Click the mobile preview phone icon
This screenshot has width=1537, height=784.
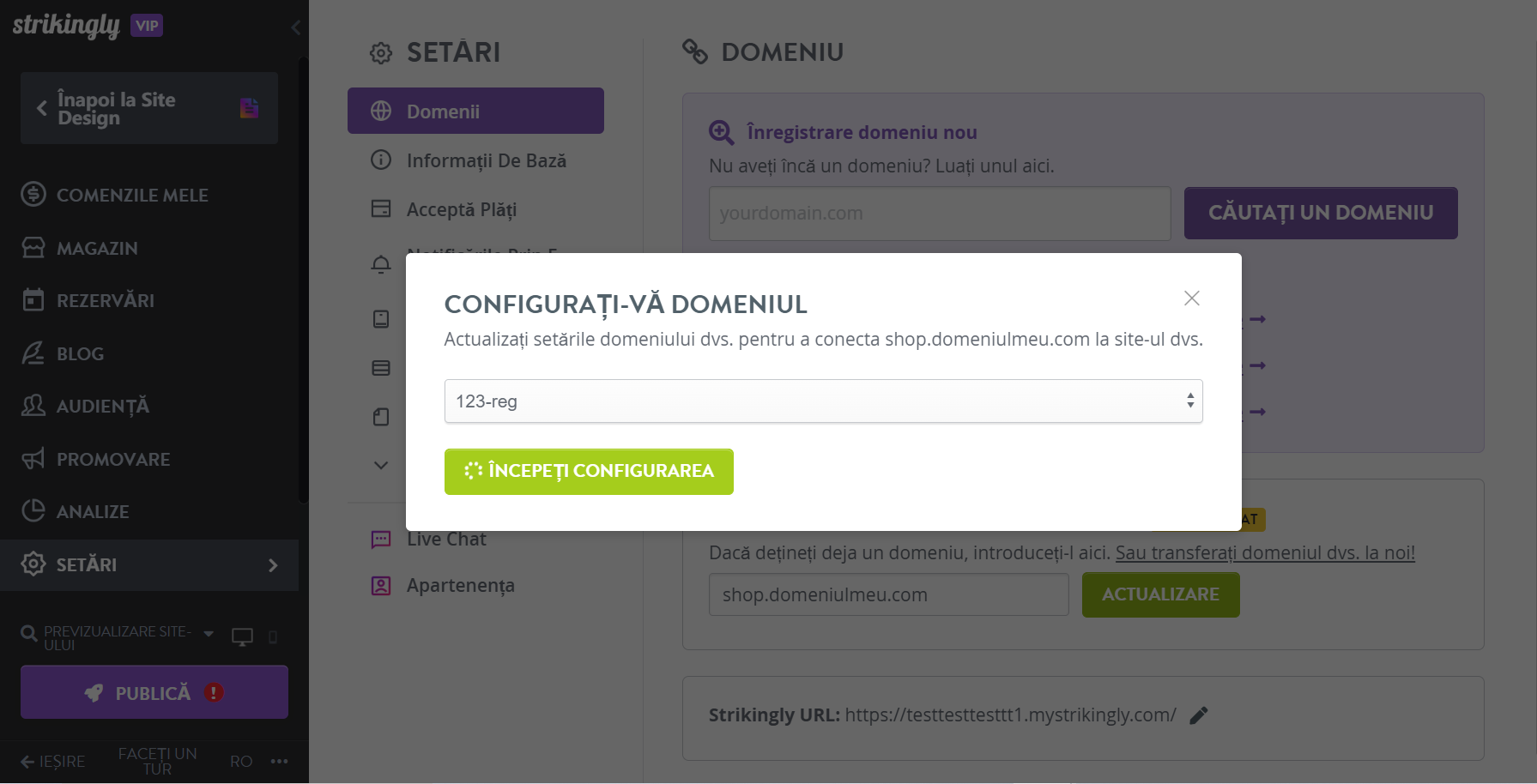(x=273, y=636)
